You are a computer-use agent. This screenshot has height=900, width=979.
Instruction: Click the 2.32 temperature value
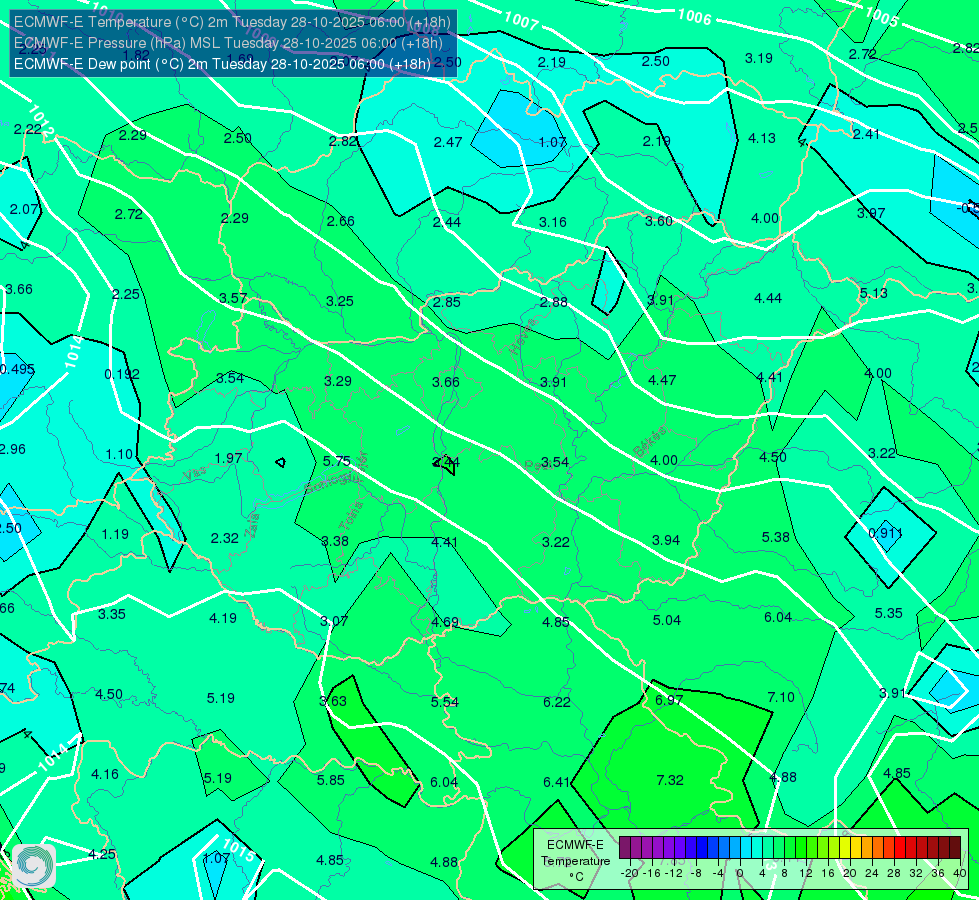[x=225, y=538]
